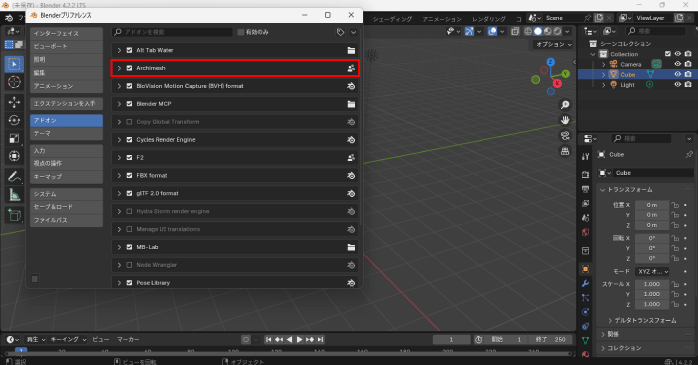Expand the FBX format addon details

119,175
